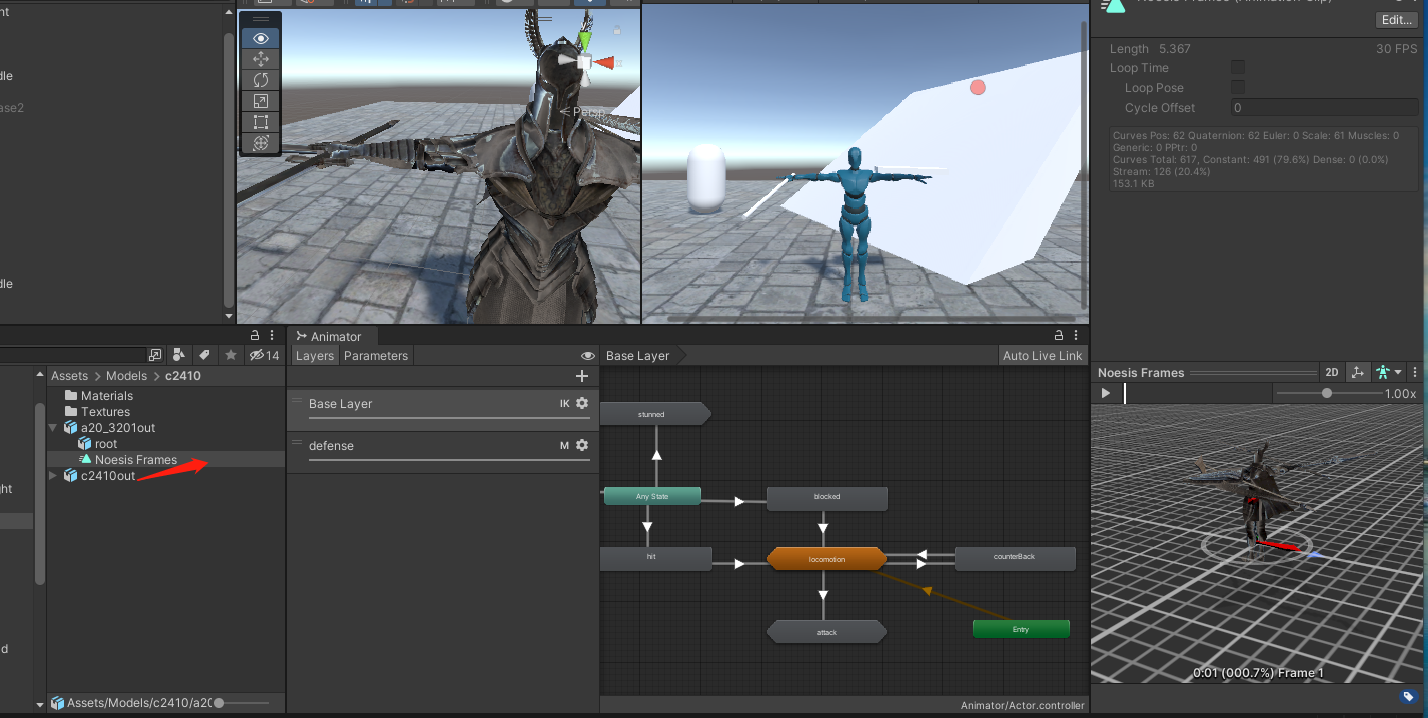This screenshot has height=718, width=1428.
Task: Enable the Loop Time checkbox
Action: pyautogui.click(x=1238, y=68)
